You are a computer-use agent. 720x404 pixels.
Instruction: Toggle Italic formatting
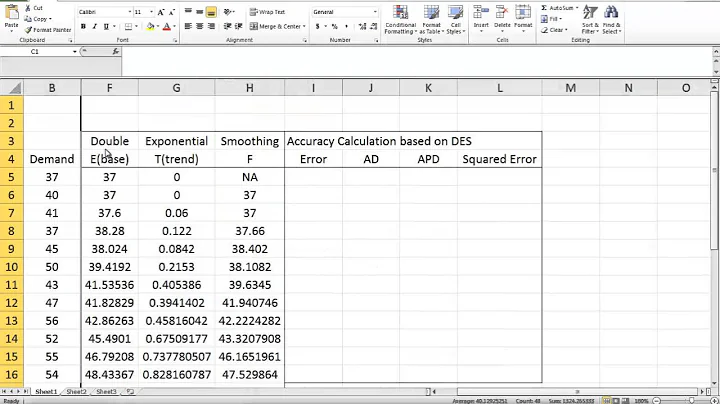pos(95,27)
